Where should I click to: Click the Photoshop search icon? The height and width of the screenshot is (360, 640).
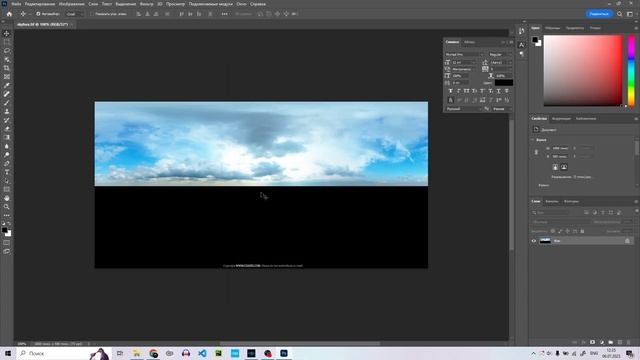pos(620,14)
